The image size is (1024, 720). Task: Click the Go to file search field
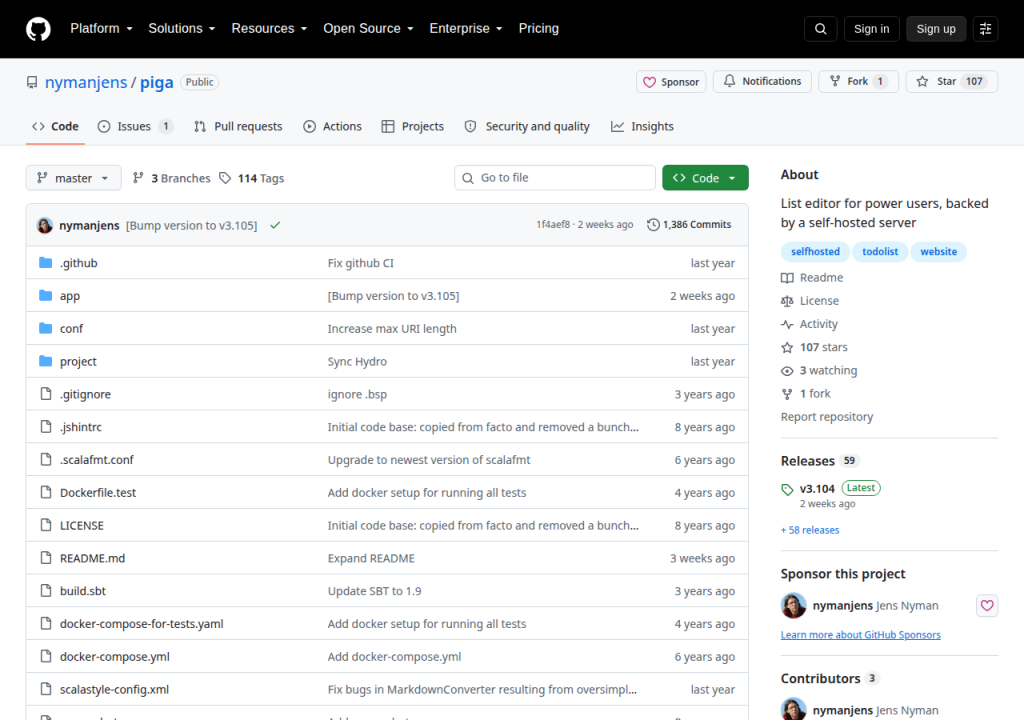point(555,178)
